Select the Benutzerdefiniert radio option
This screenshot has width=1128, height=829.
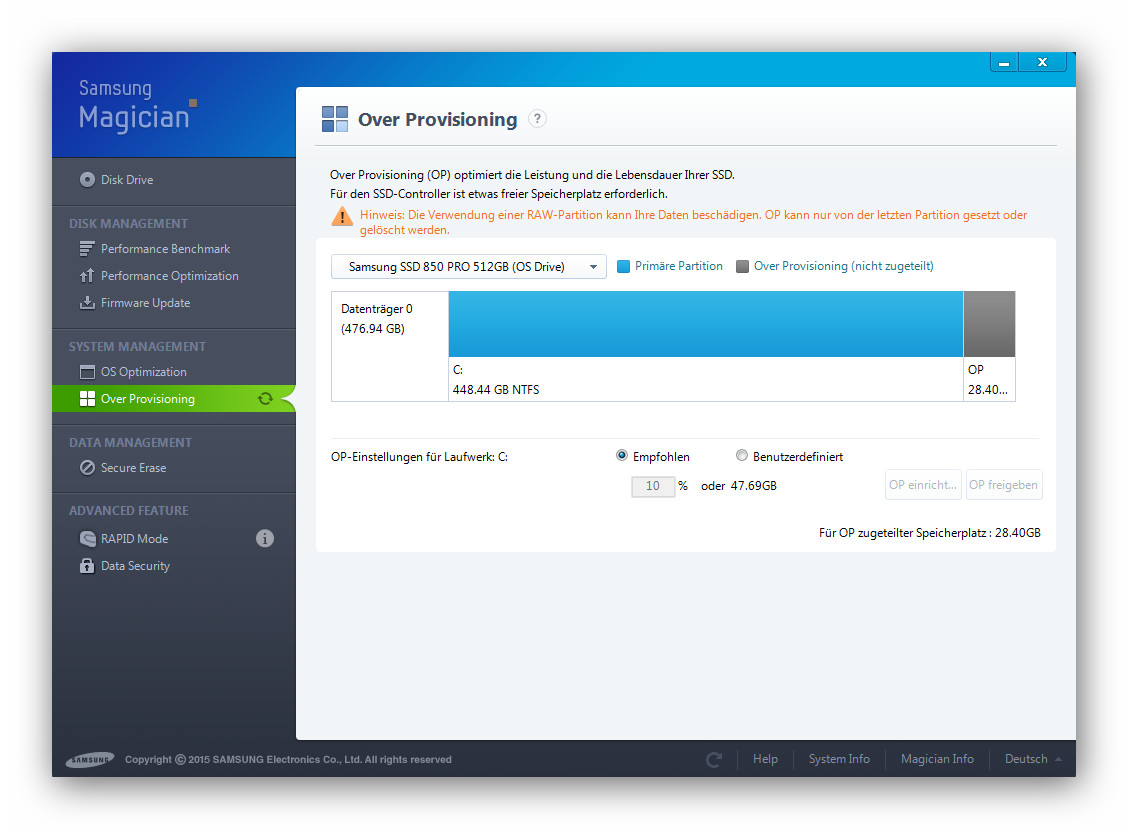(742, 456)
